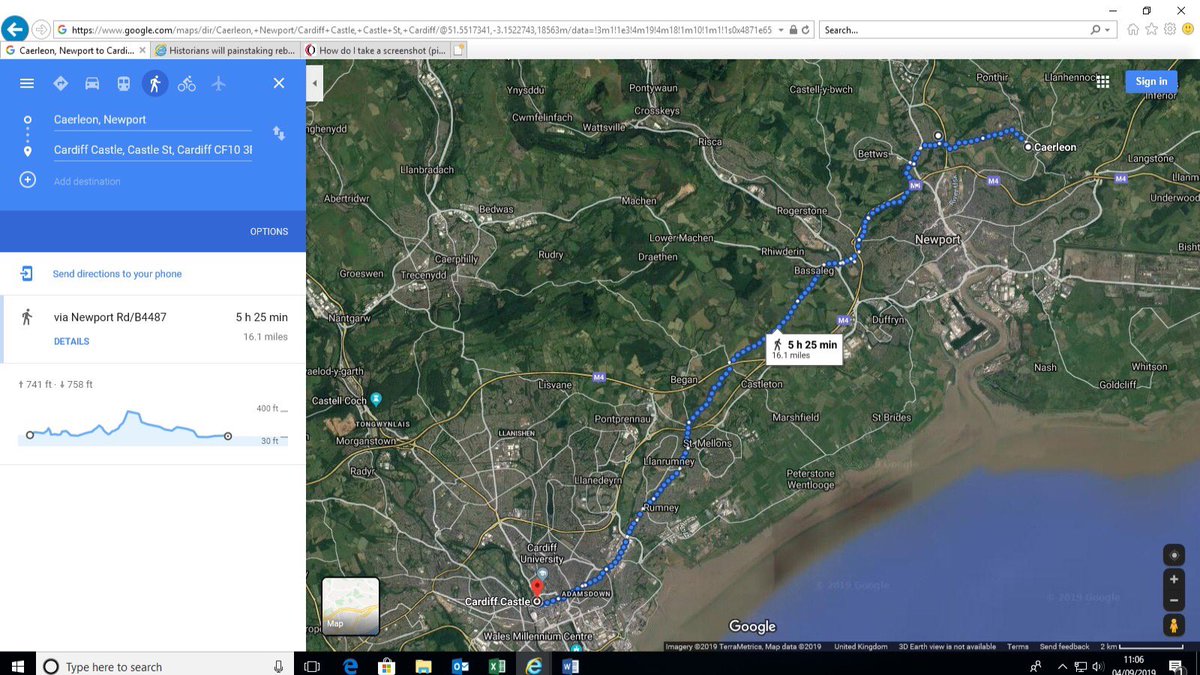Collapse the side panel with arrow

315,84
